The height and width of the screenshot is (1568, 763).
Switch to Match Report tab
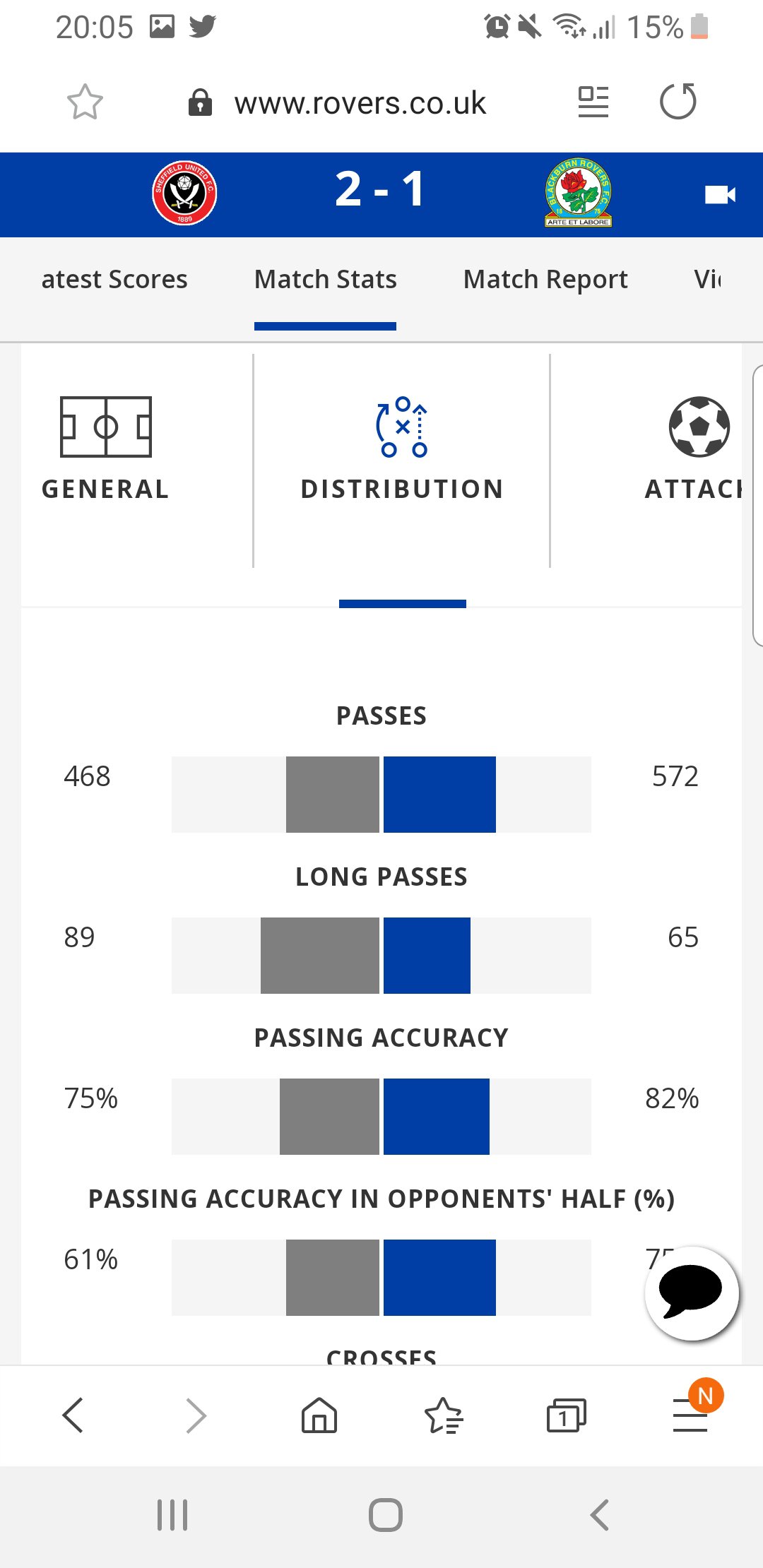[x=545, y=280]
